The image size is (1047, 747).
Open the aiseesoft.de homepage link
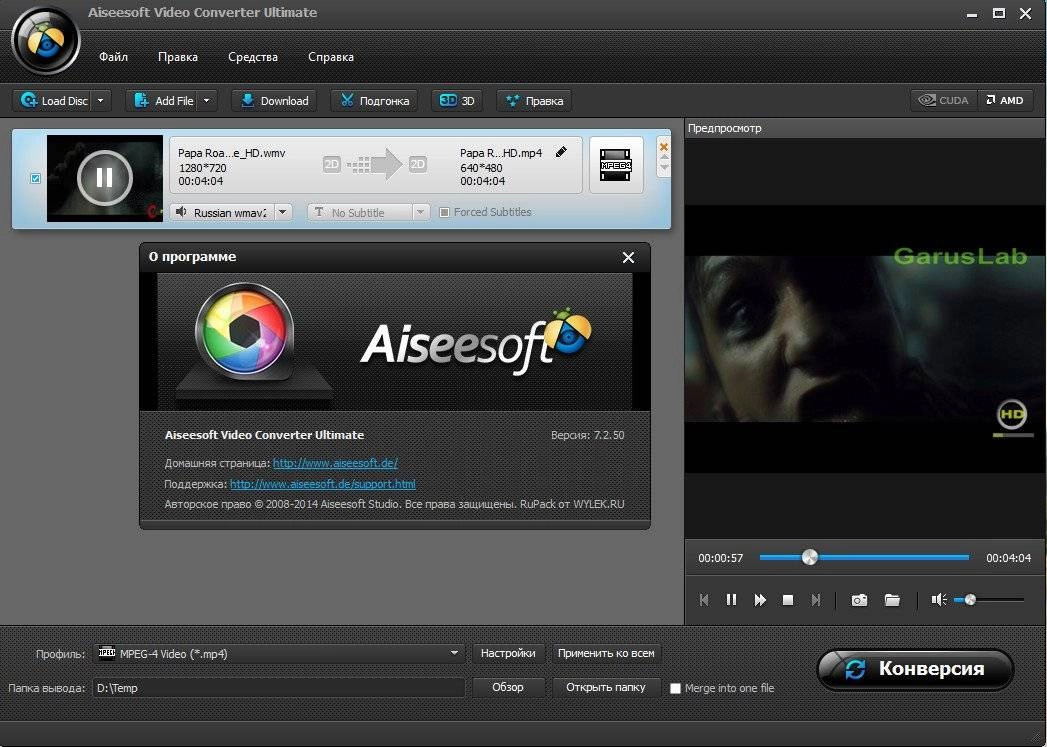pos(335,463)
